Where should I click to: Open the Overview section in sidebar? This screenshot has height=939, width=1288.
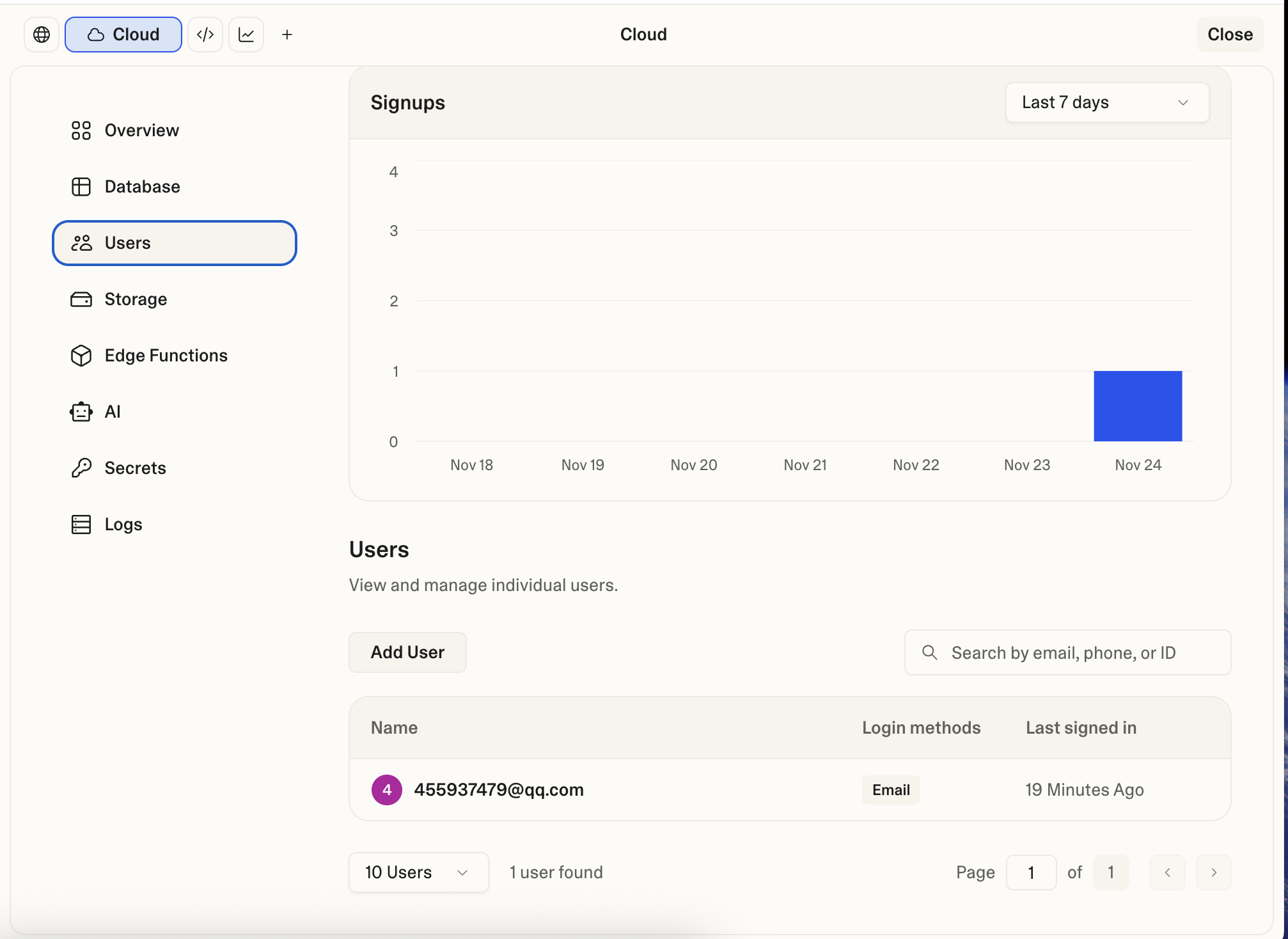coord(141,130)
